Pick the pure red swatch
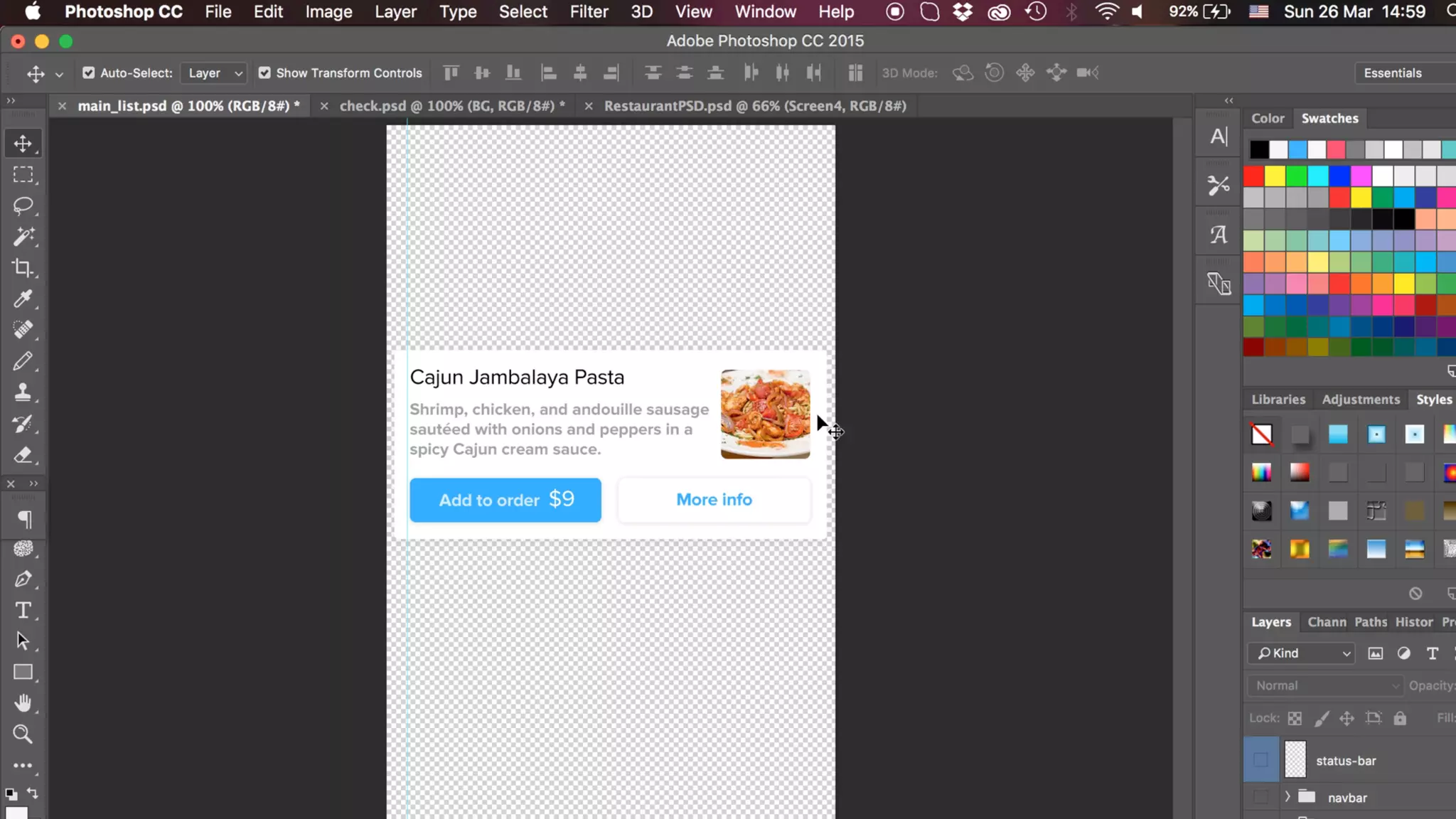The height and width of the screenshot is (819, 1456). pyautogui.click(x=1253, y=176)
